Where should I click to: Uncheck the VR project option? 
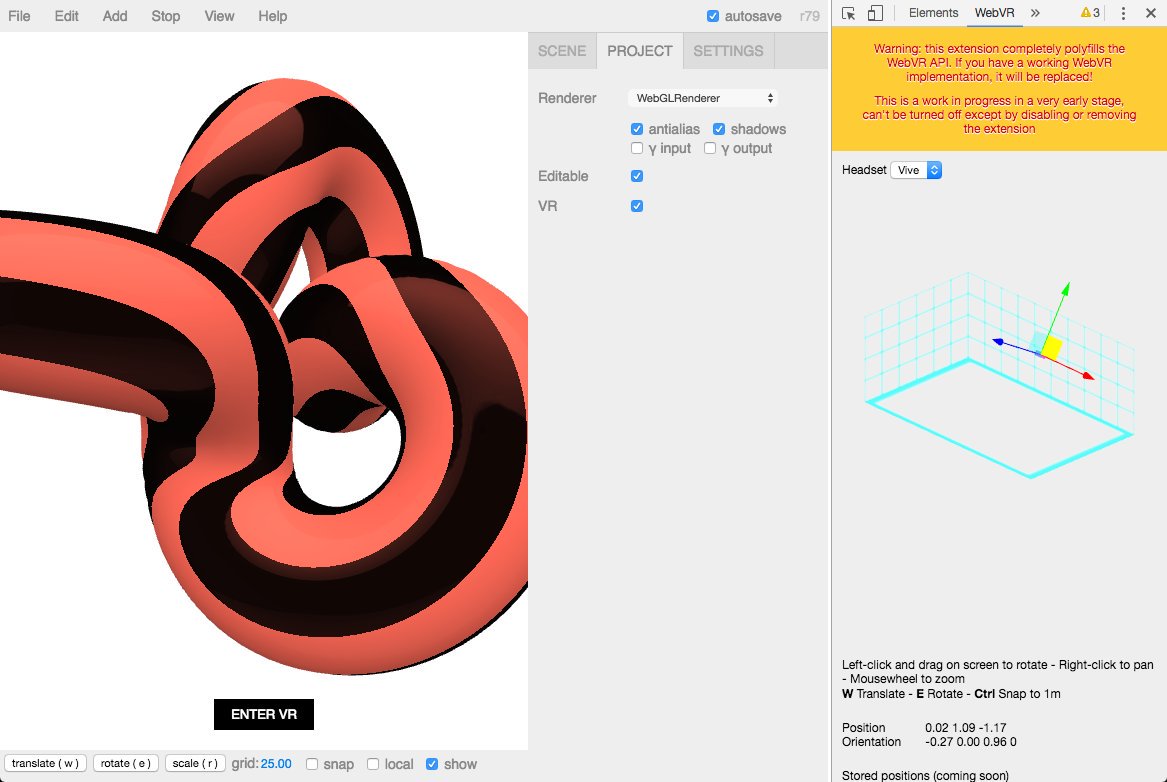[637, 206]
